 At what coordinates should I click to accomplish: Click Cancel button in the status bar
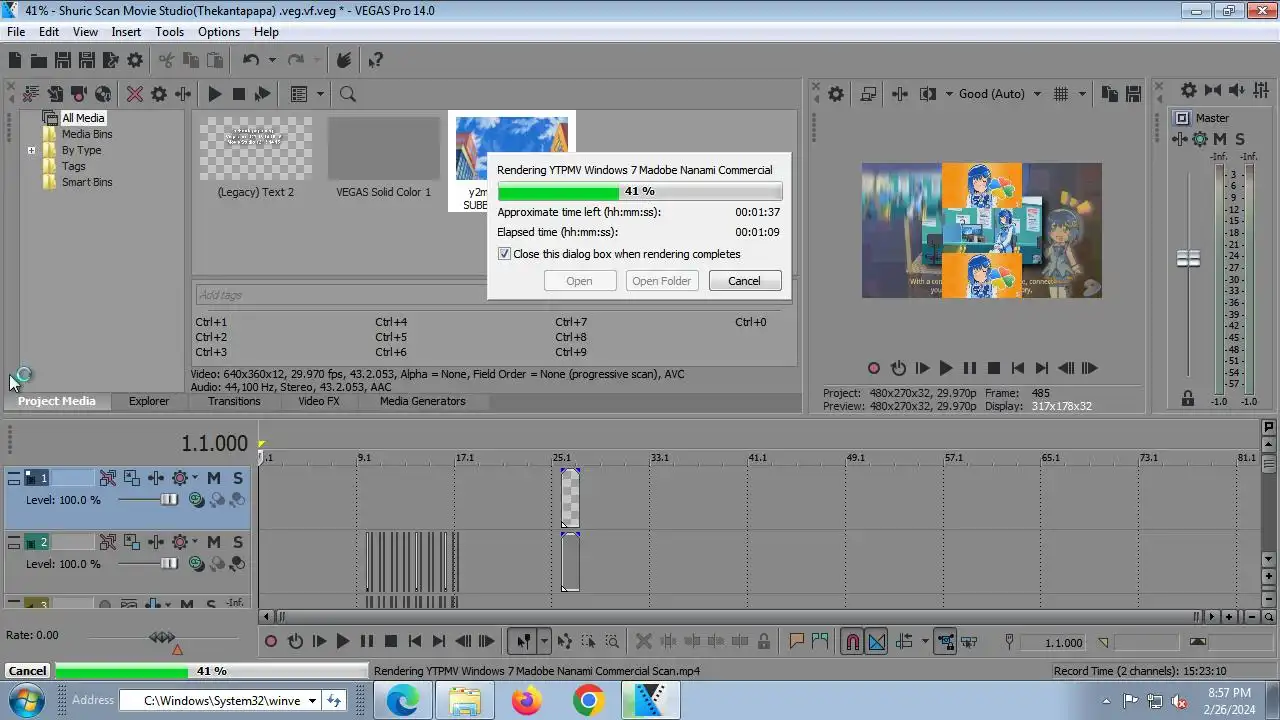click(x=27, y=671)
